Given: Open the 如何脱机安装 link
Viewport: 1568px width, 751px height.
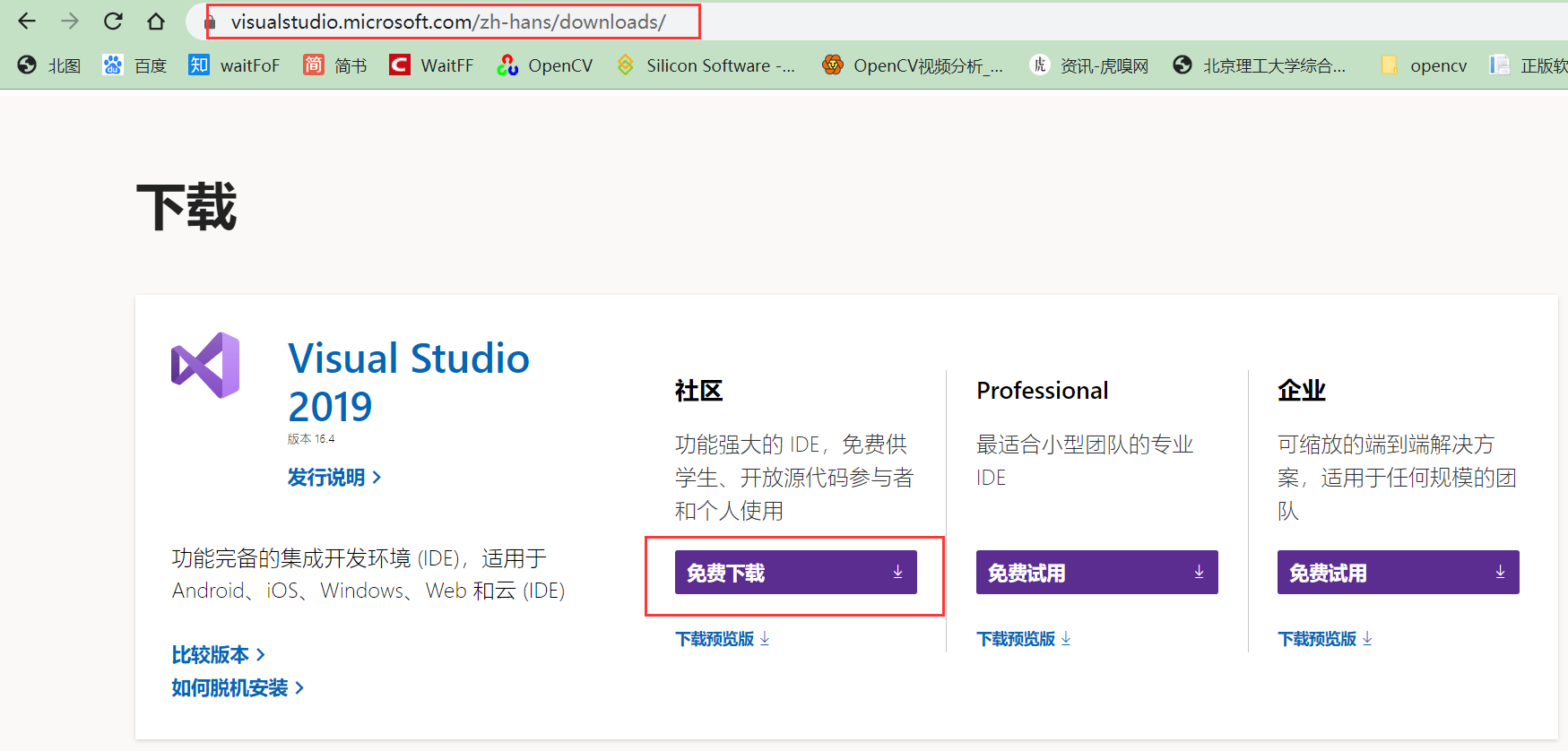Looking at the screenshot, I should (238, 687).
